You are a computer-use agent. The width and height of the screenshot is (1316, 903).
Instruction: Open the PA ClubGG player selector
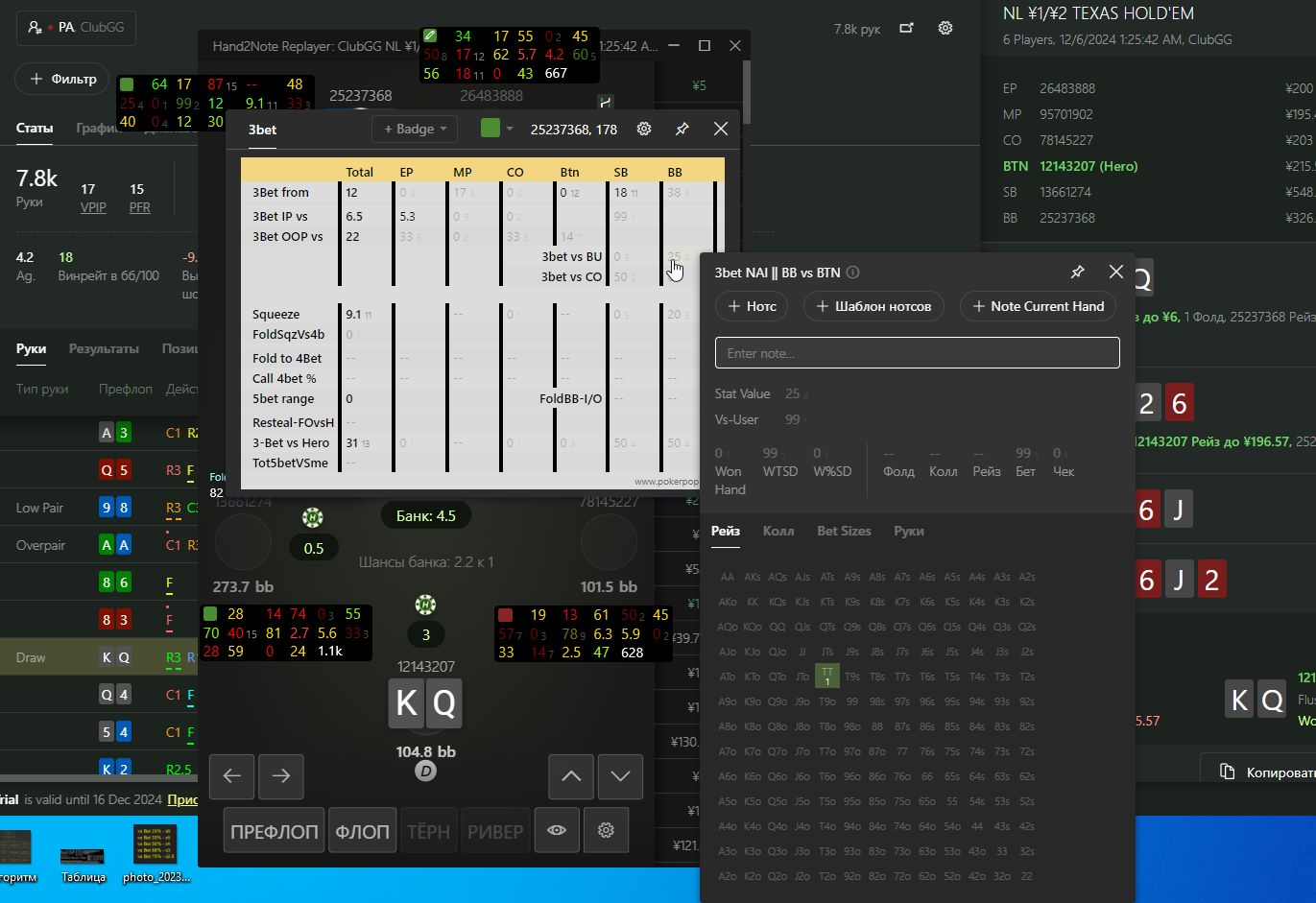point(76,28)
